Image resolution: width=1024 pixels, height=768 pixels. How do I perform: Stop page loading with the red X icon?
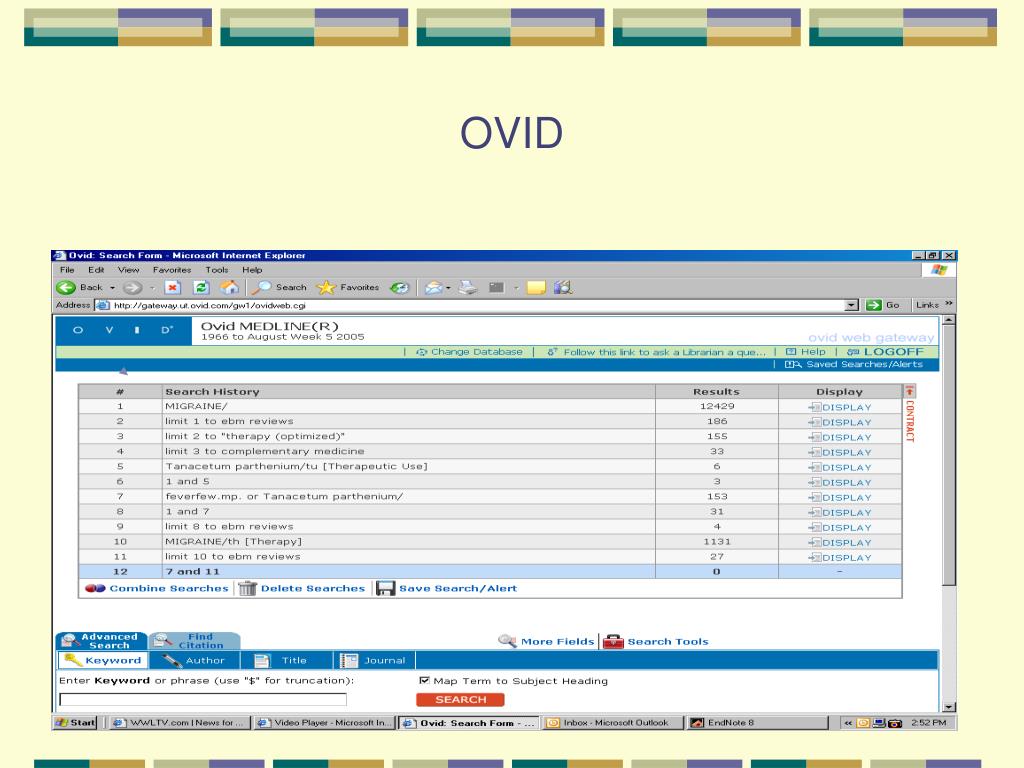coord(172,287)
